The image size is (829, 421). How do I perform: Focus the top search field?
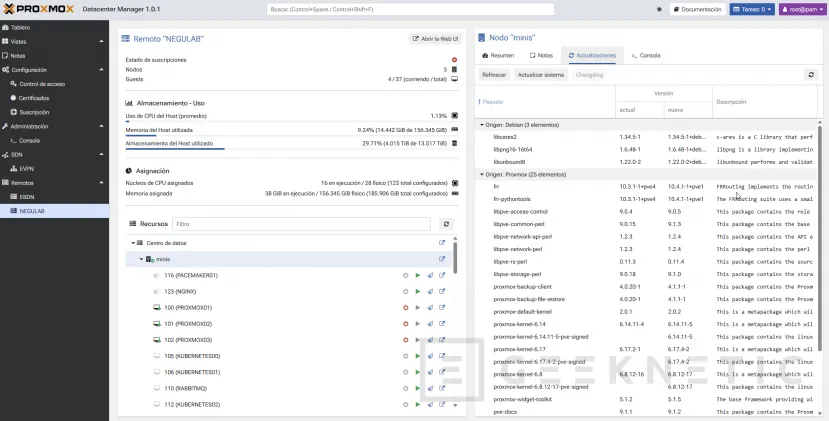coord(410,10)
